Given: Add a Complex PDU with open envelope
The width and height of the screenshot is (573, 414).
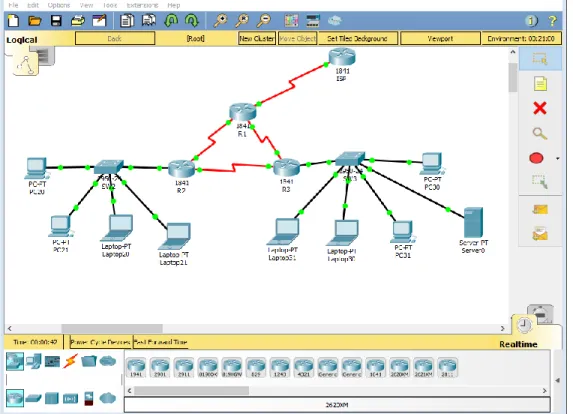Looking at the screenshot, I should [x=540, y=233].
